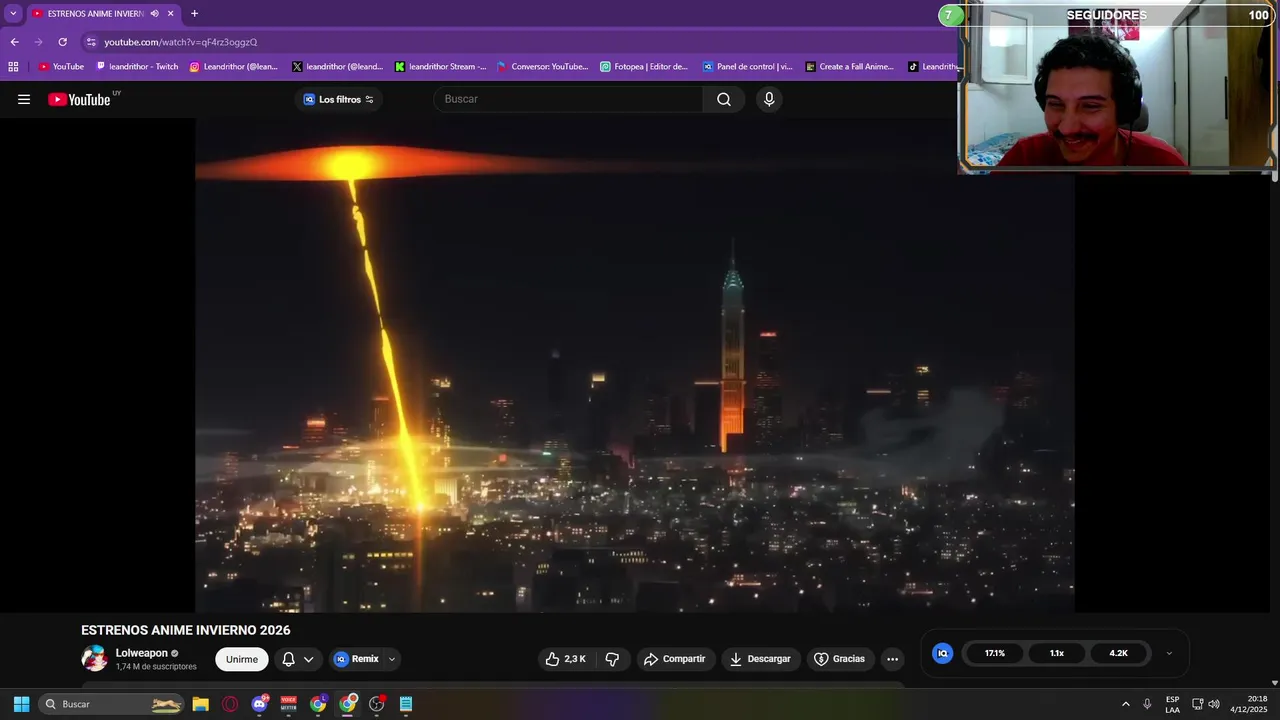Open the volume tray icon
This screenshot has height=720, width=1280.
[1214, 704]
